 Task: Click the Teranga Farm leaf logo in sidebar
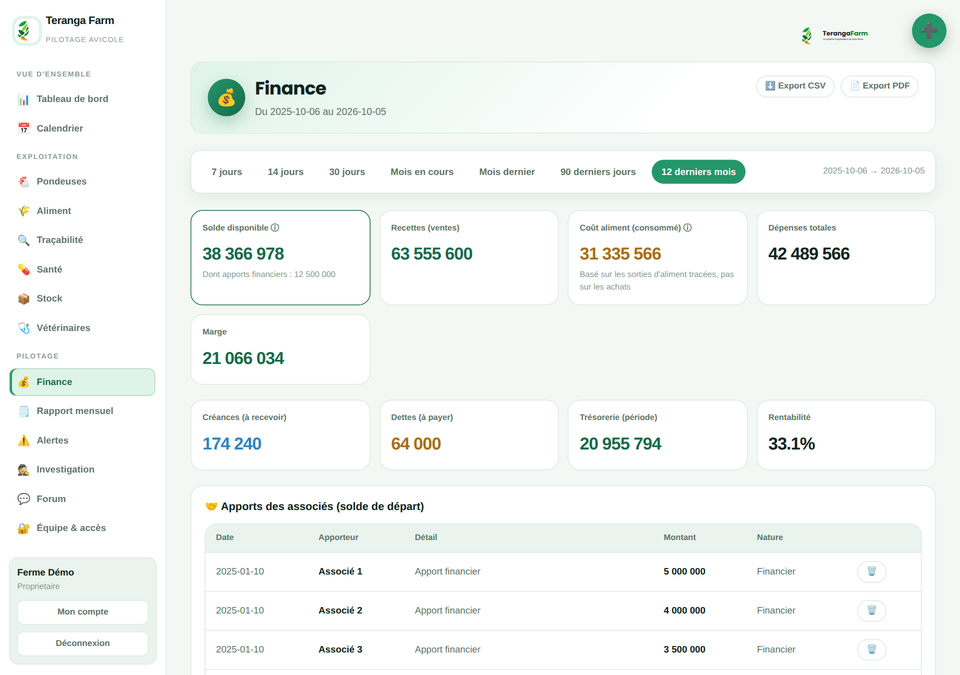26,30
